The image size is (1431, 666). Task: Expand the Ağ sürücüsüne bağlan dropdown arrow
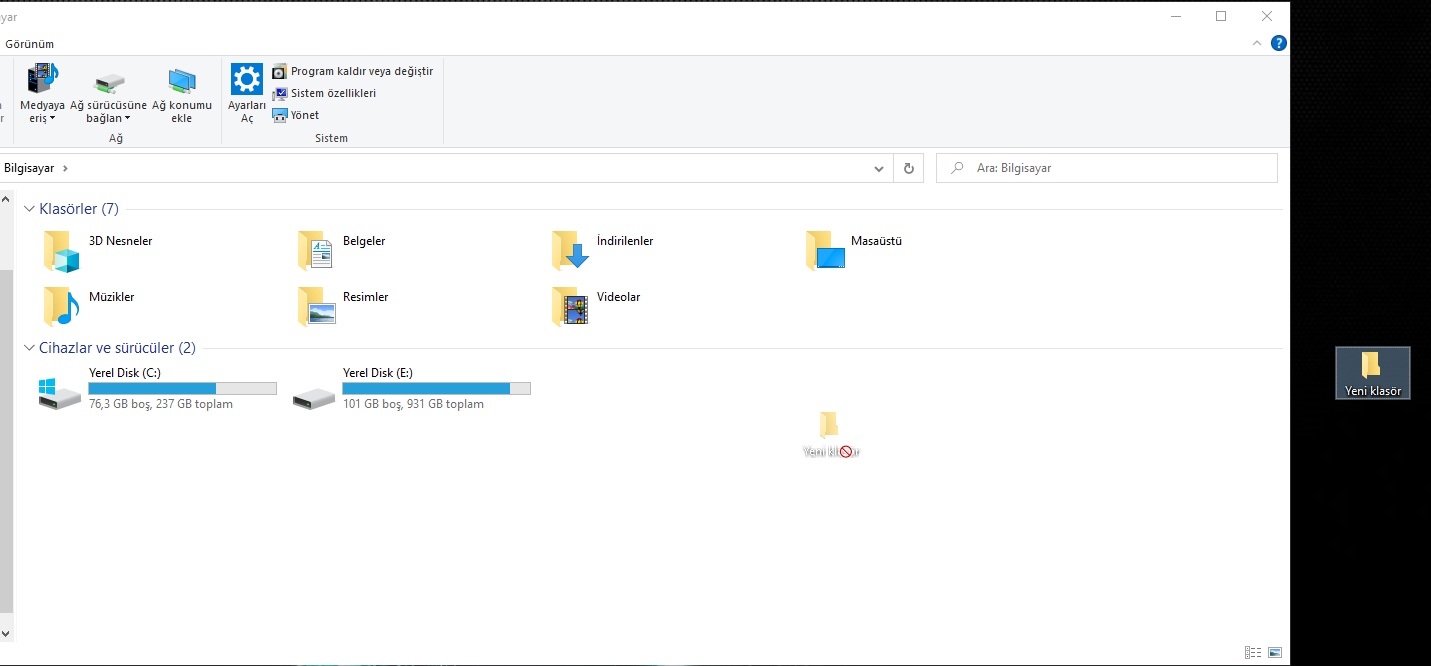(x=127, y=118)
